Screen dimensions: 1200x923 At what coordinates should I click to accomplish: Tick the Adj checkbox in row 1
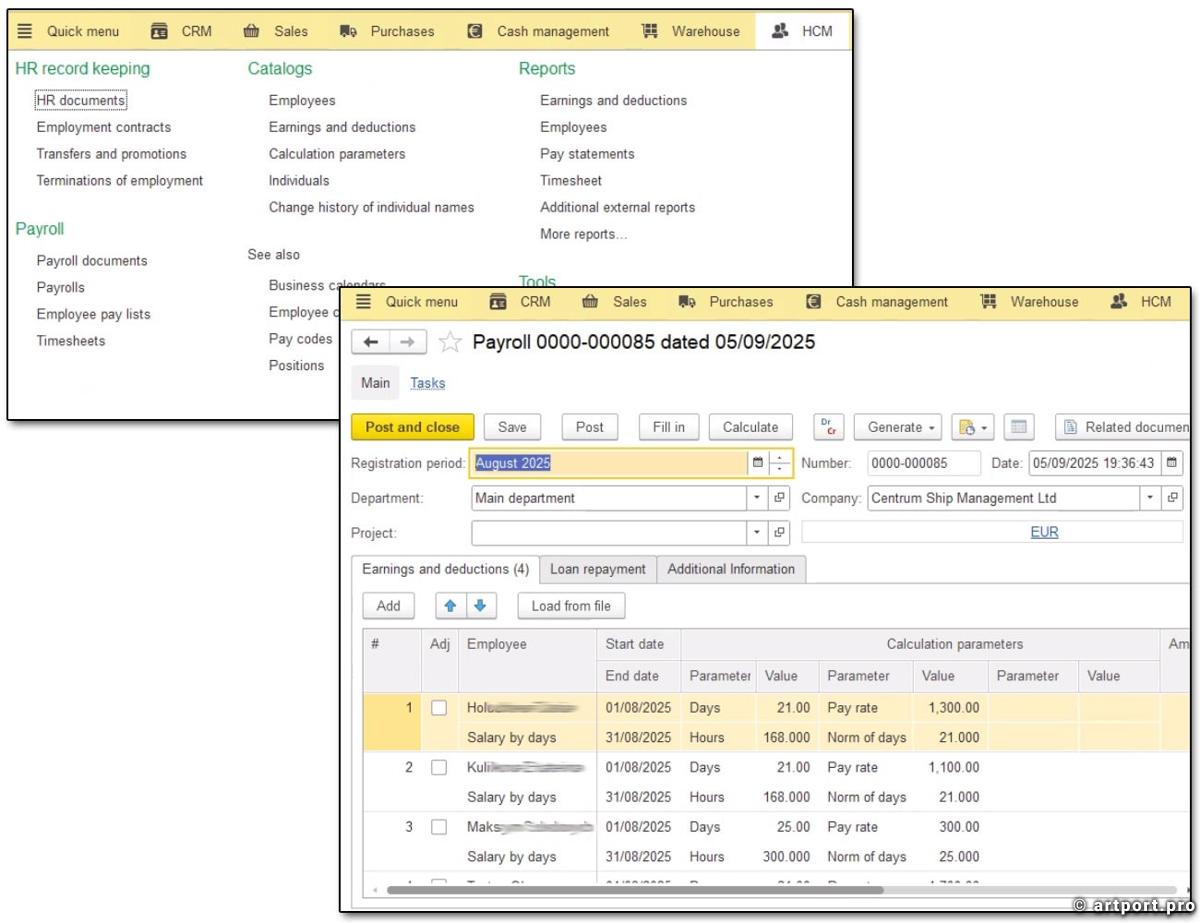(439, 708)
